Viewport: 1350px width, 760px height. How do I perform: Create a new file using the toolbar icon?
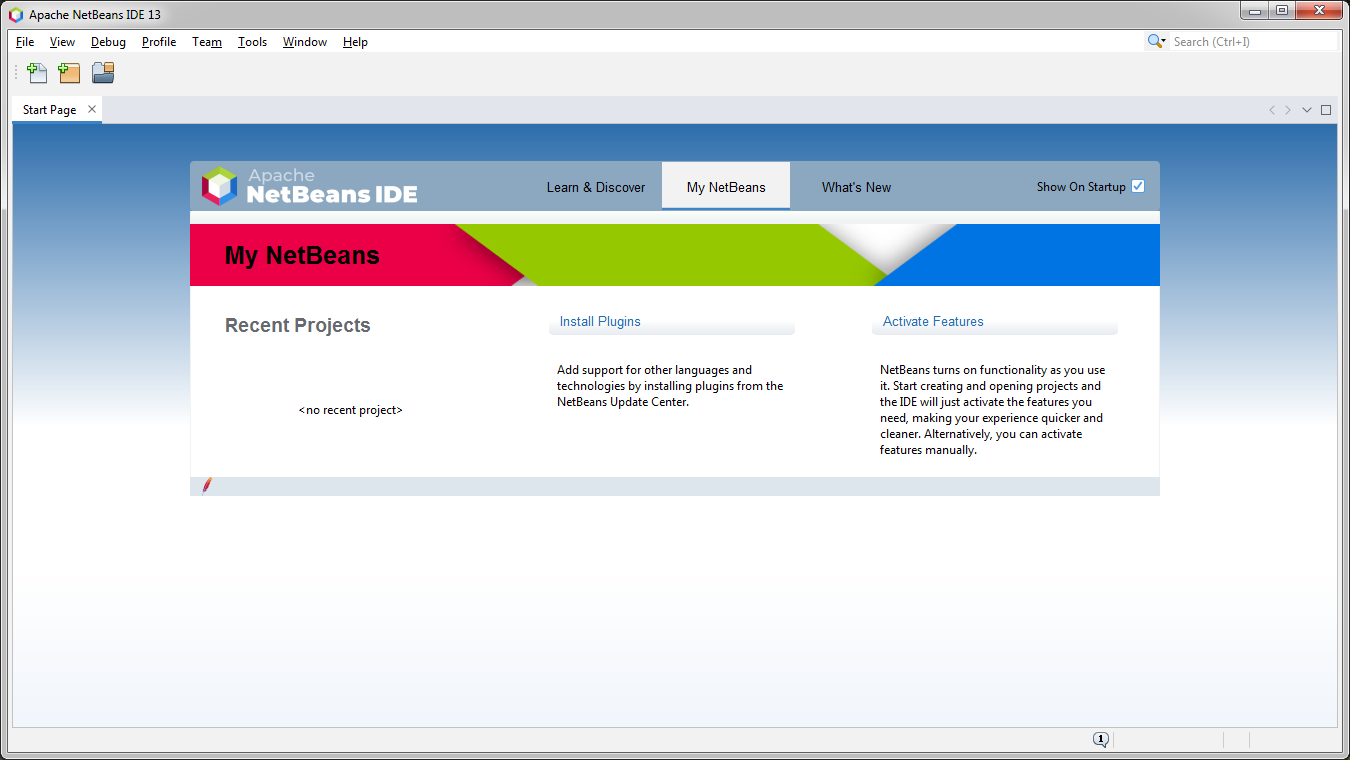tap(37, 72)
